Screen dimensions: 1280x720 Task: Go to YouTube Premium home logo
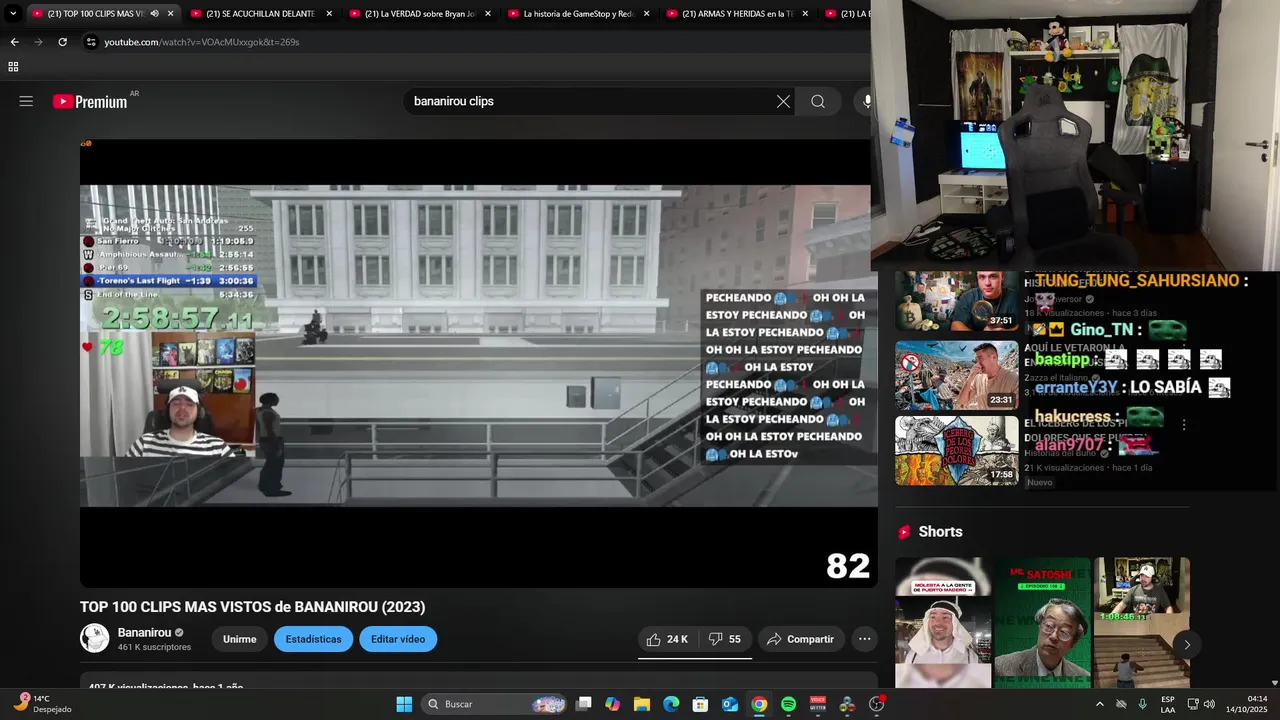pyautogui.click(x=90, y=101)
